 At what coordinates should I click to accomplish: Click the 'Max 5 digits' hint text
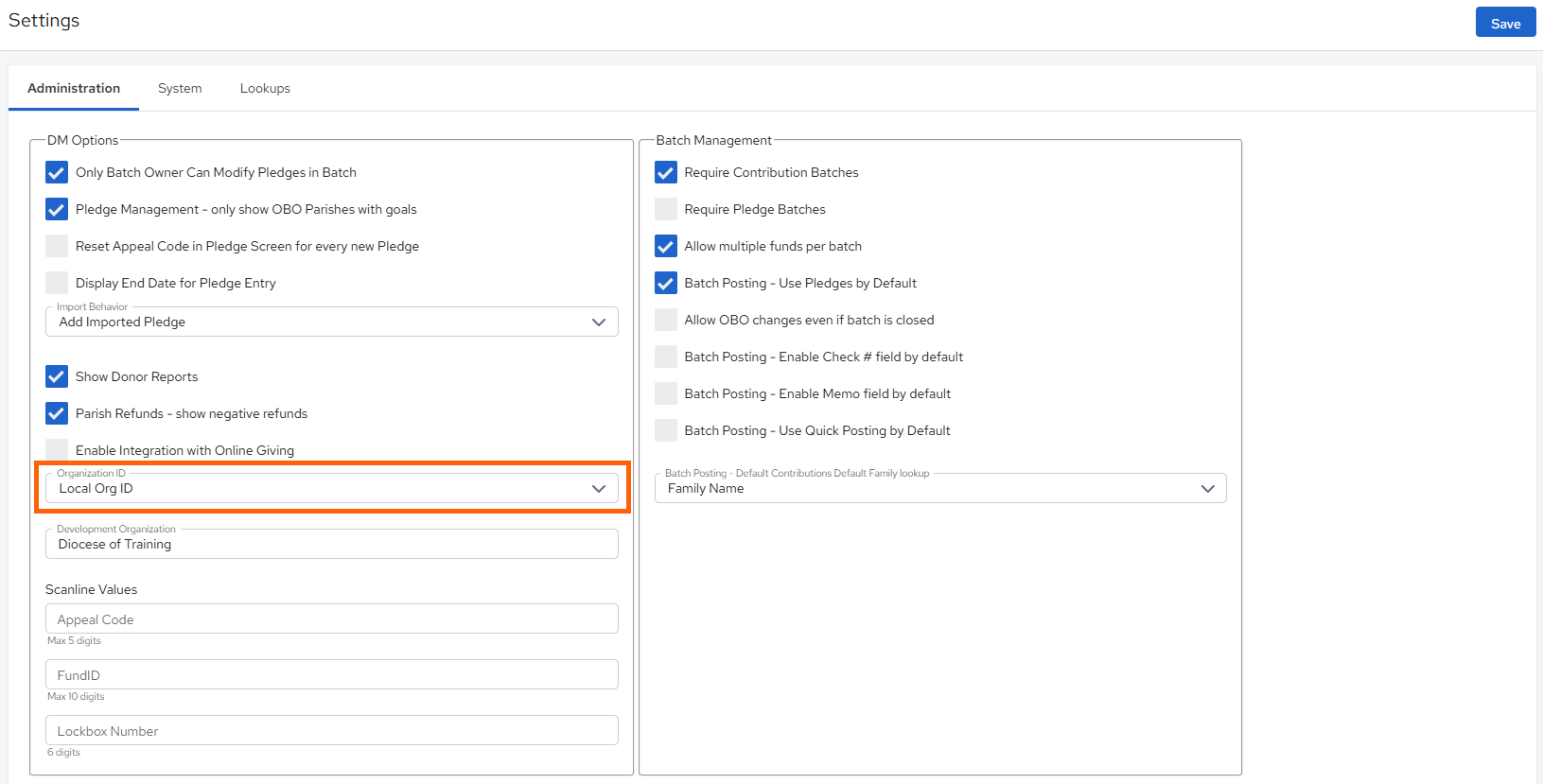click(74, 640)
